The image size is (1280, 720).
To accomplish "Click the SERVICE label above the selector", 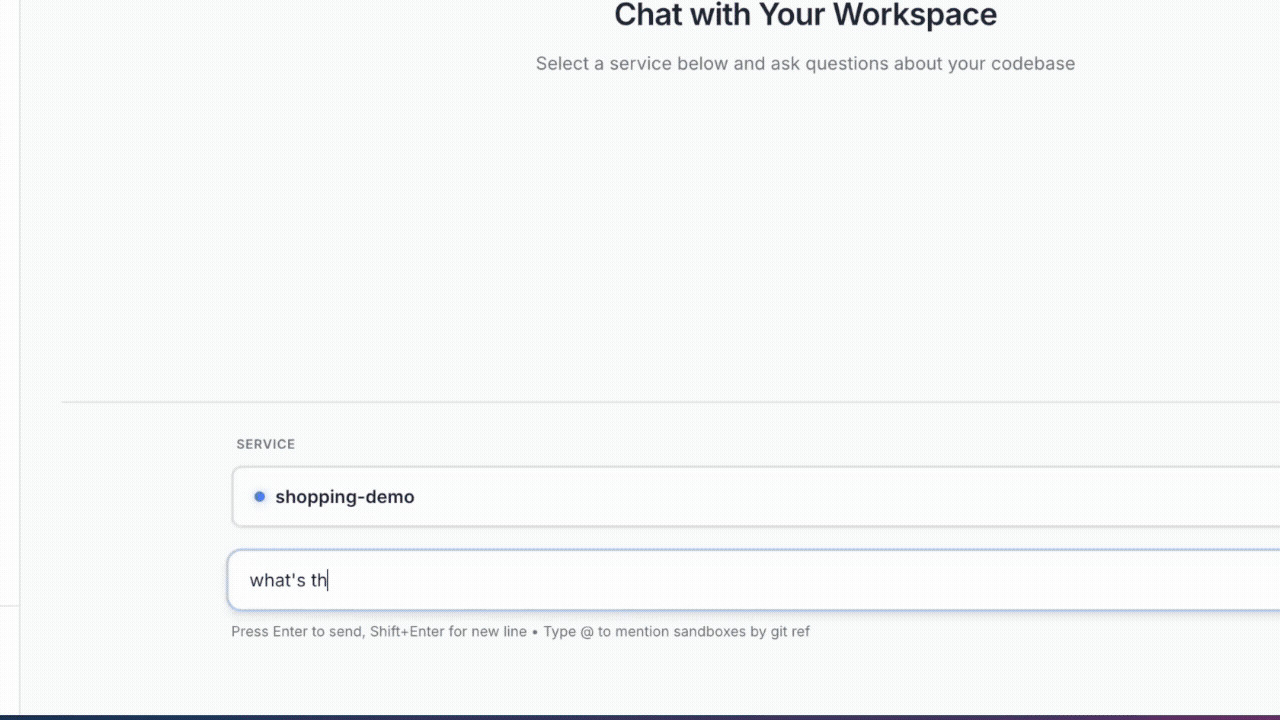I will point(265,444).
